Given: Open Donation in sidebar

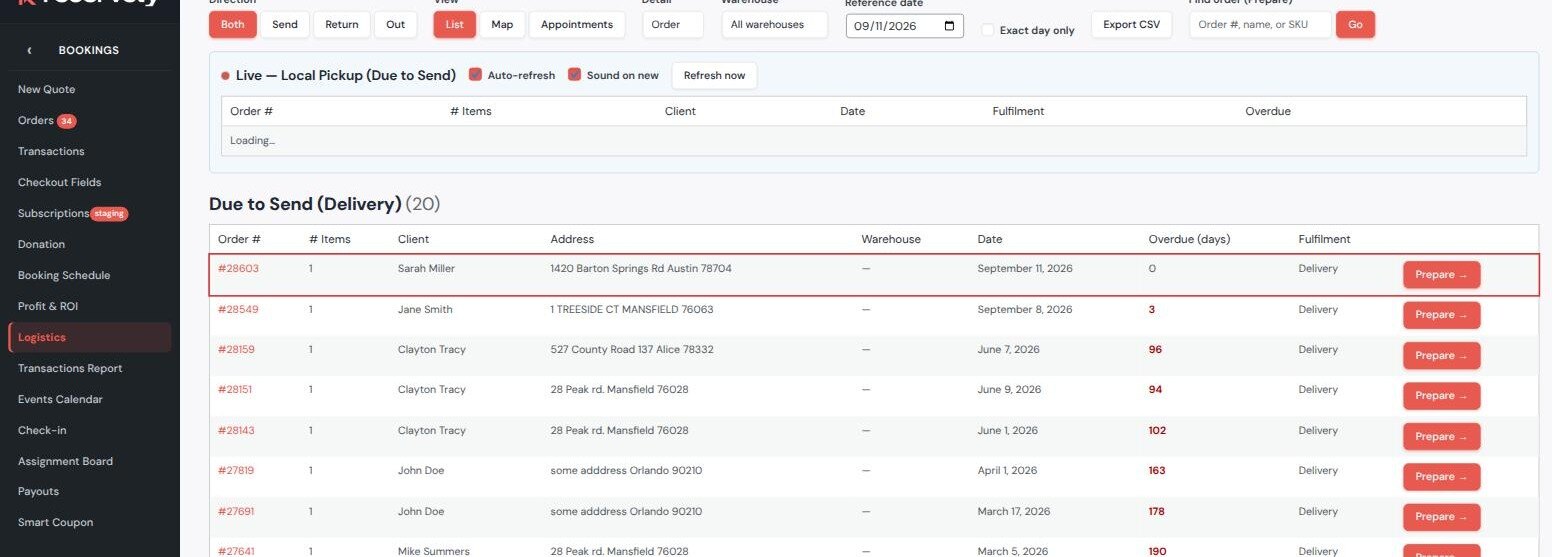Looking at the screenshot, I should (x=41, y=244).
